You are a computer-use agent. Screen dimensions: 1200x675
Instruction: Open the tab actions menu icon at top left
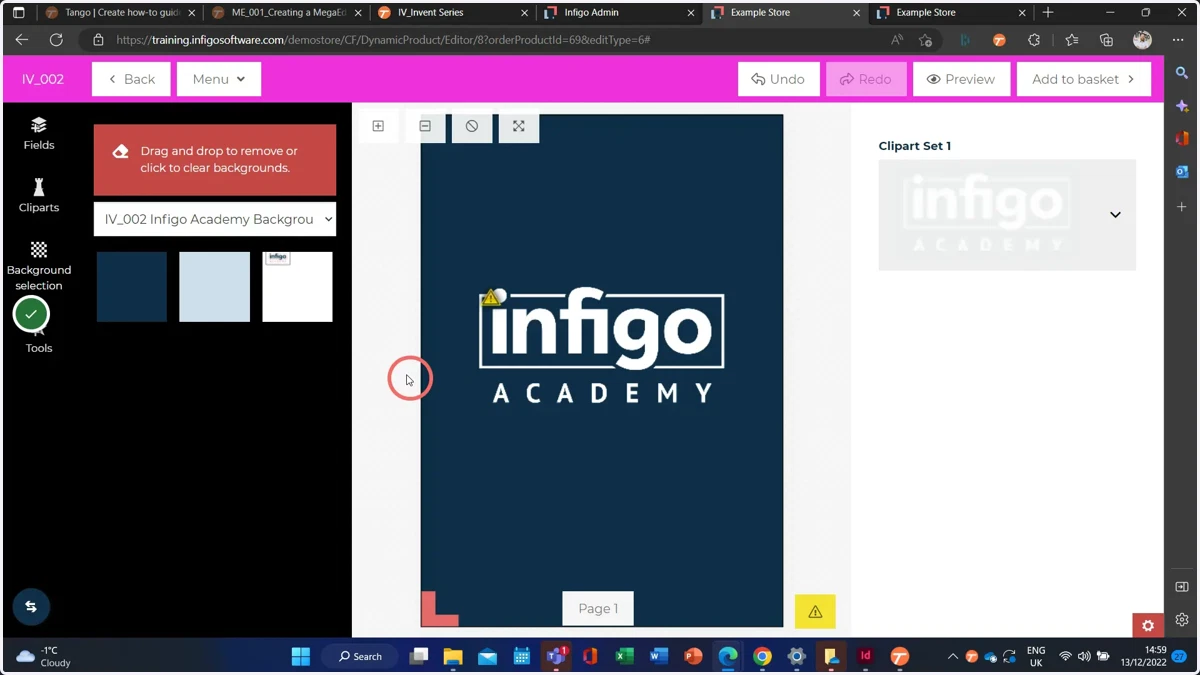click(18, 13)
